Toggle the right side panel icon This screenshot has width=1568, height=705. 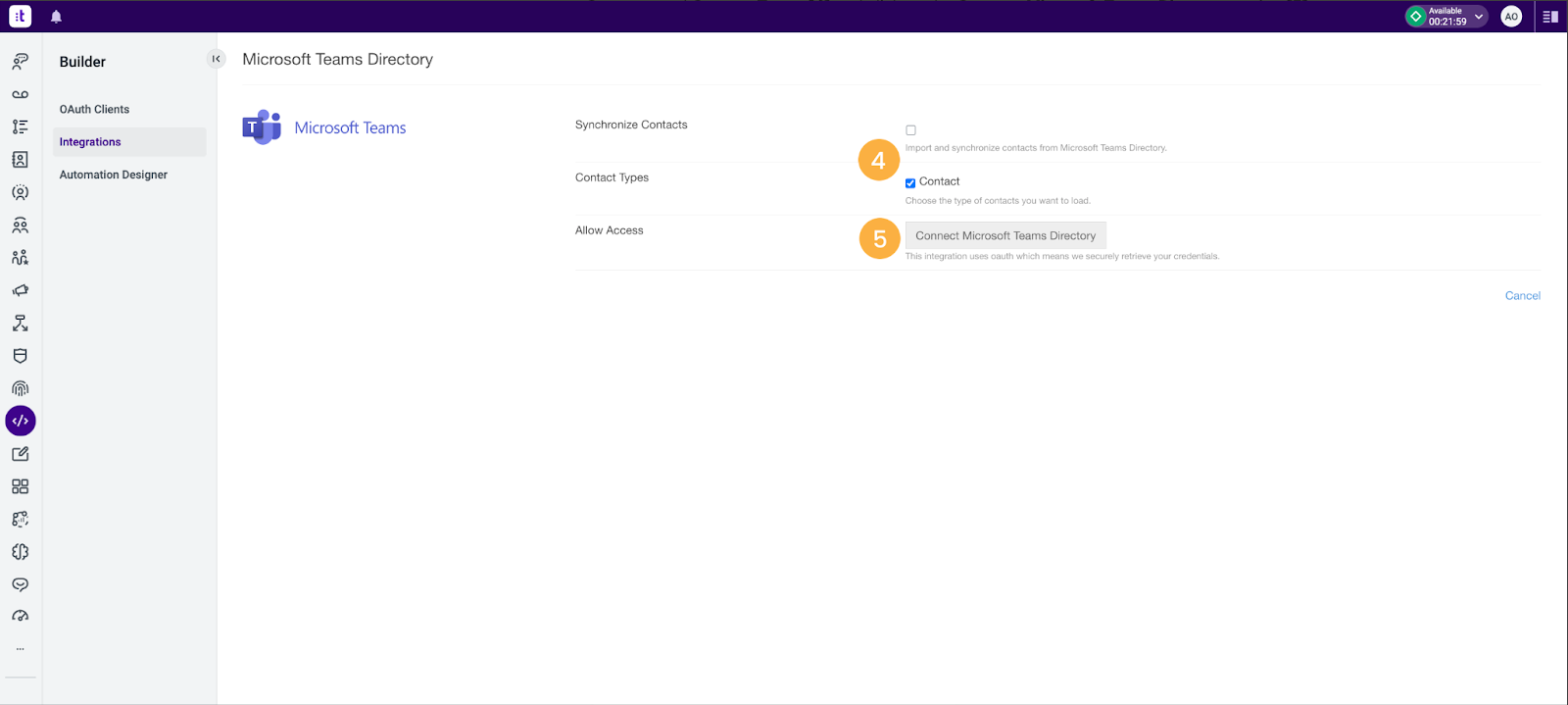[1550, 17]
